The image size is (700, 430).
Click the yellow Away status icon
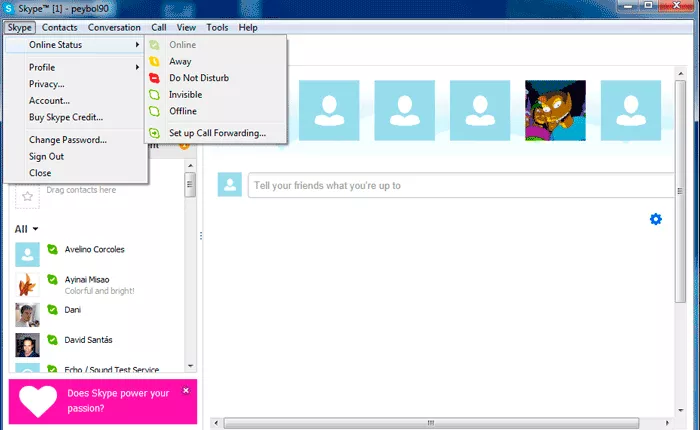154,62
